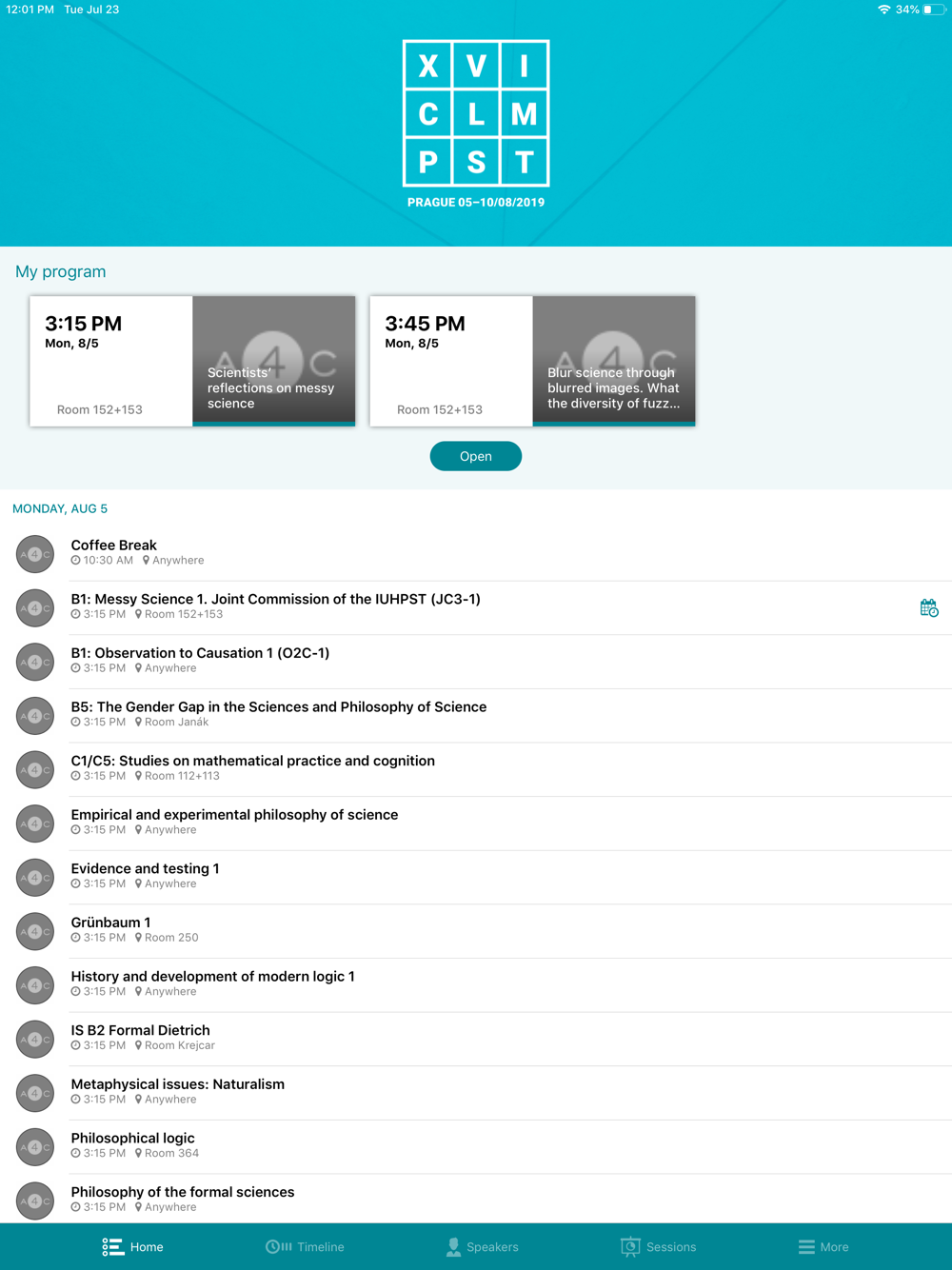Switch to the Timeline tab
Viewport: 952px width, 1270px height.
[x=305, y=1247]
